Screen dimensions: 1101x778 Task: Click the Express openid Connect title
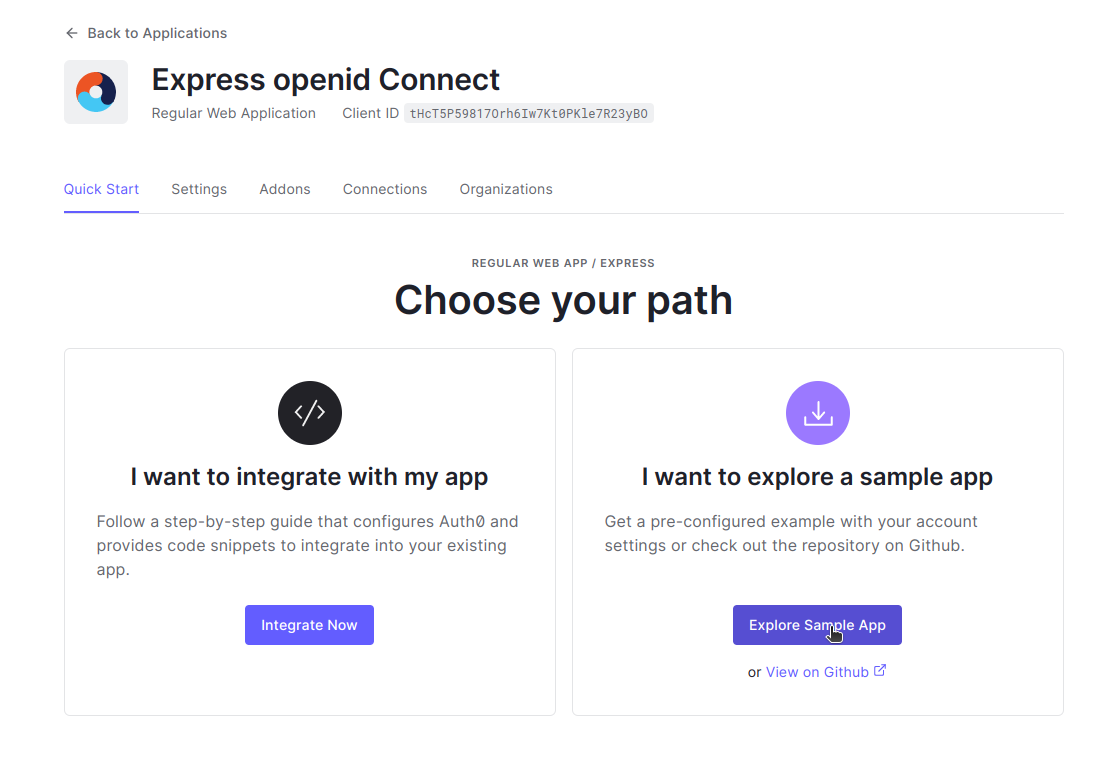(326, 79)
